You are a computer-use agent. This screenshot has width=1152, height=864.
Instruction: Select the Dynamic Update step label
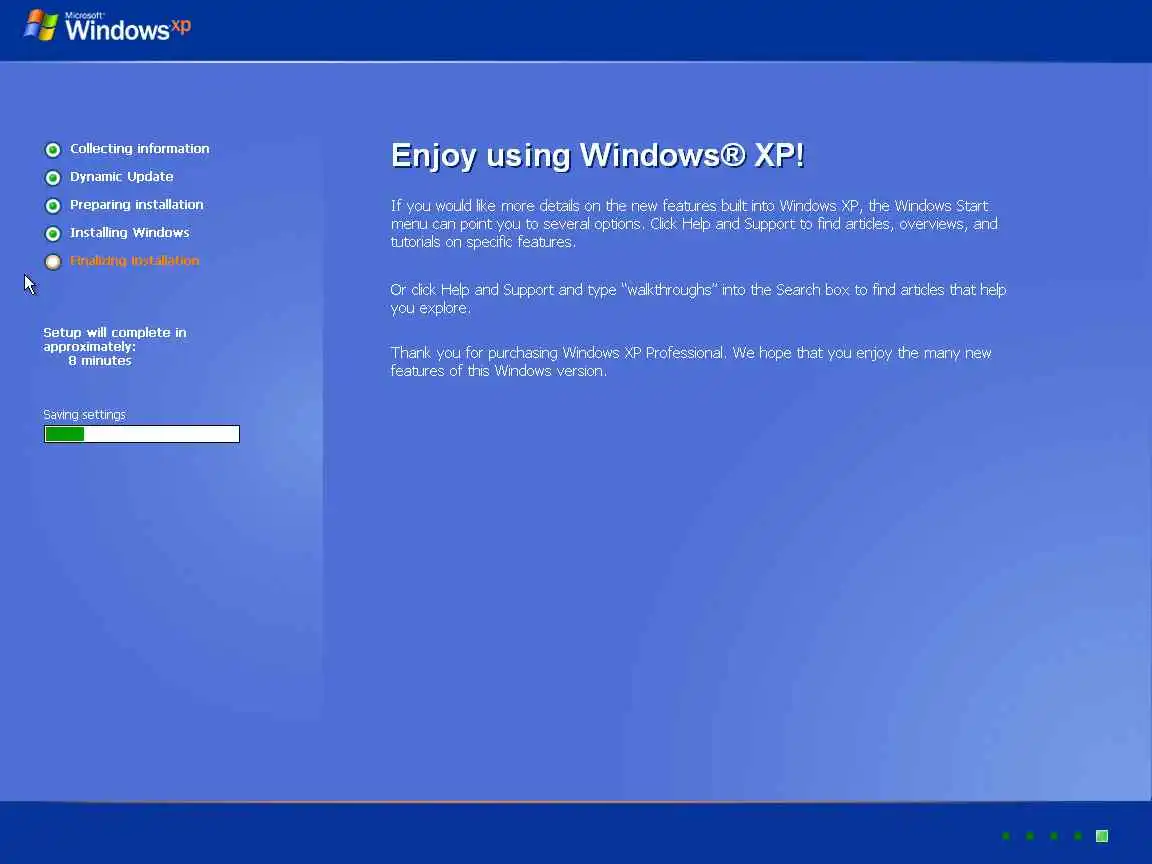point(121,176)
